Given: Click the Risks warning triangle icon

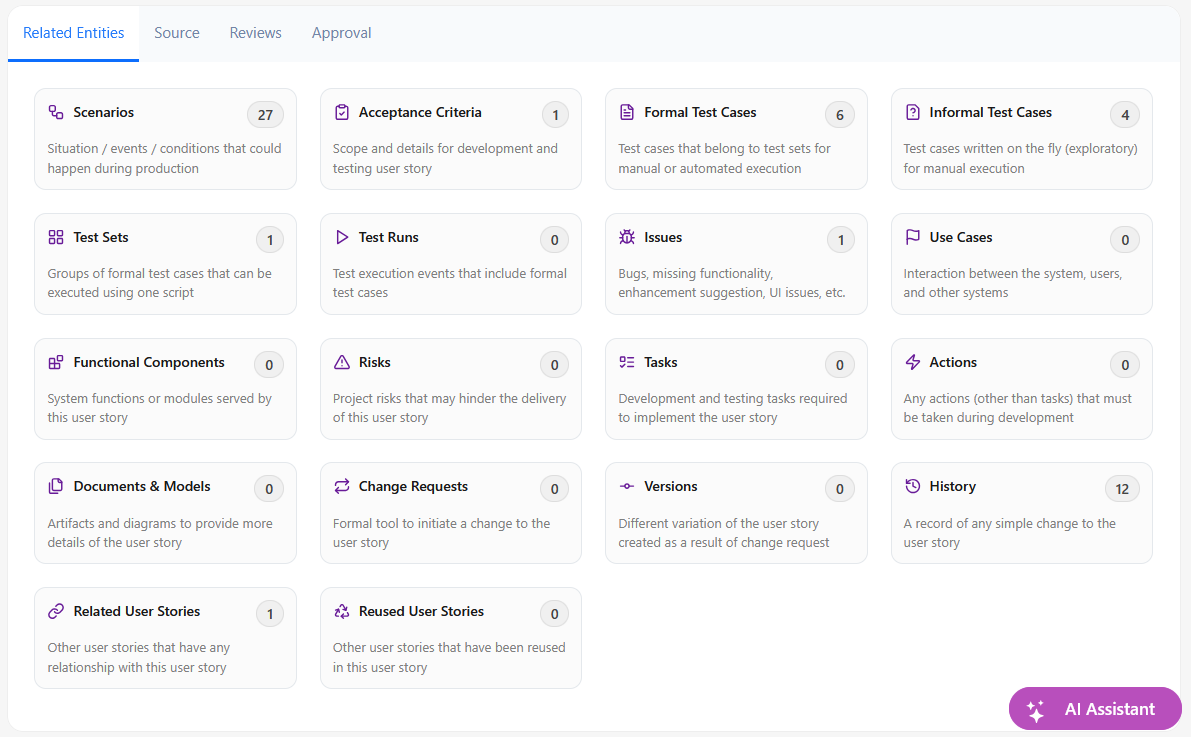Looking at the screenshot, I should tap(342, 363).
